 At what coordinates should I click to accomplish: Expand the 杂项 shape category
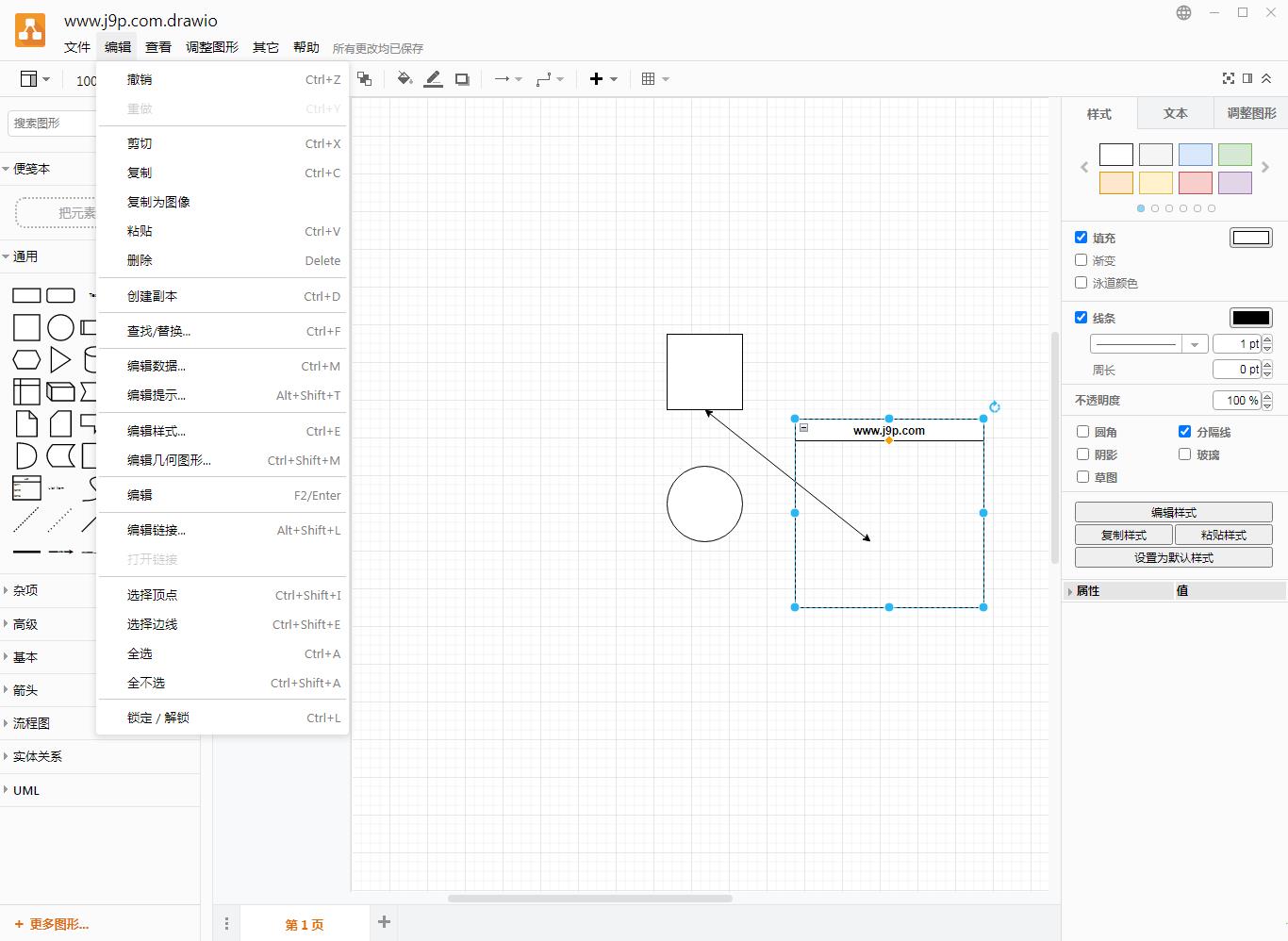pos(100,590)
